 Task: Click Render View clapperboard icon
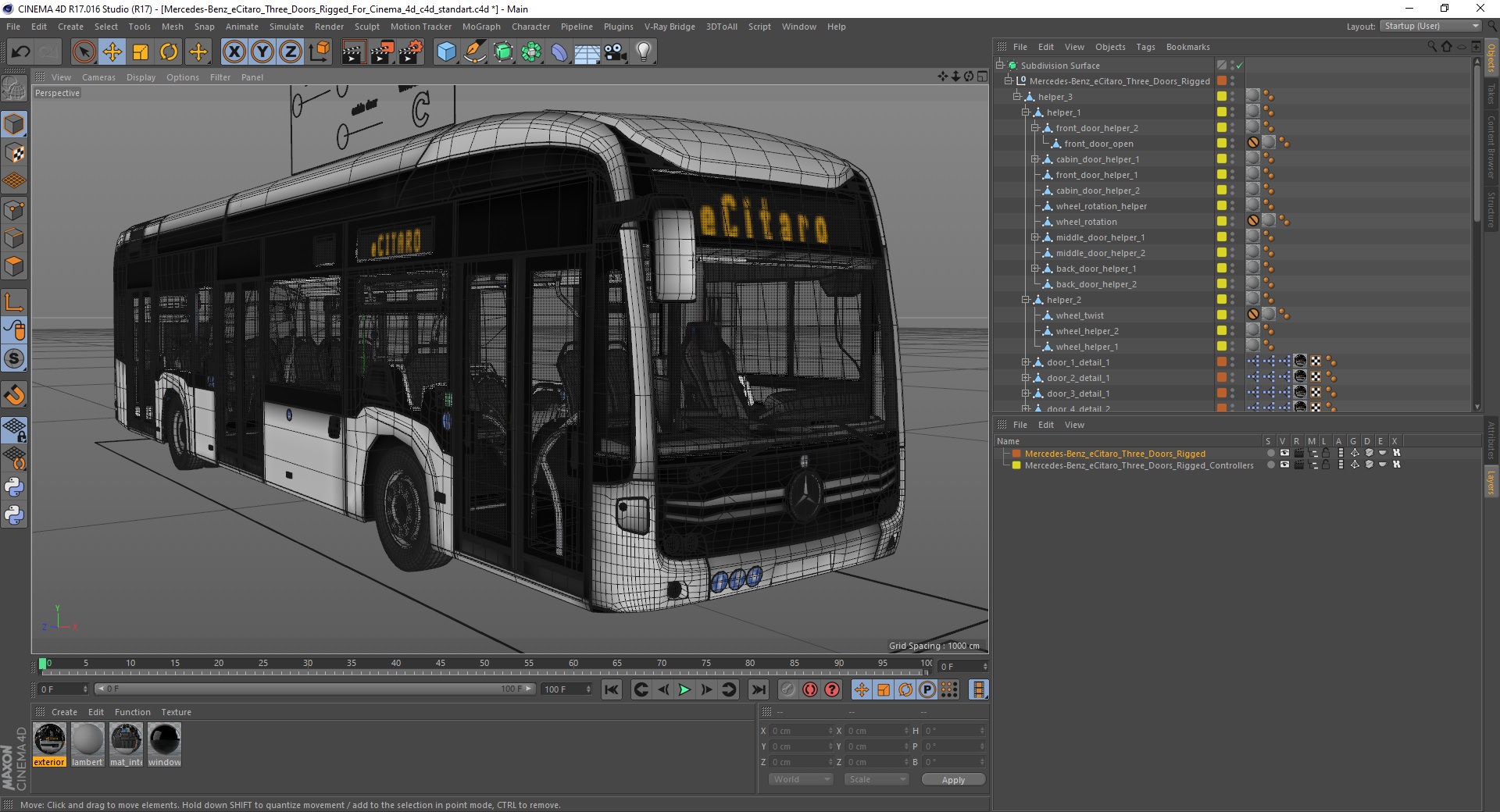(353, 52)
